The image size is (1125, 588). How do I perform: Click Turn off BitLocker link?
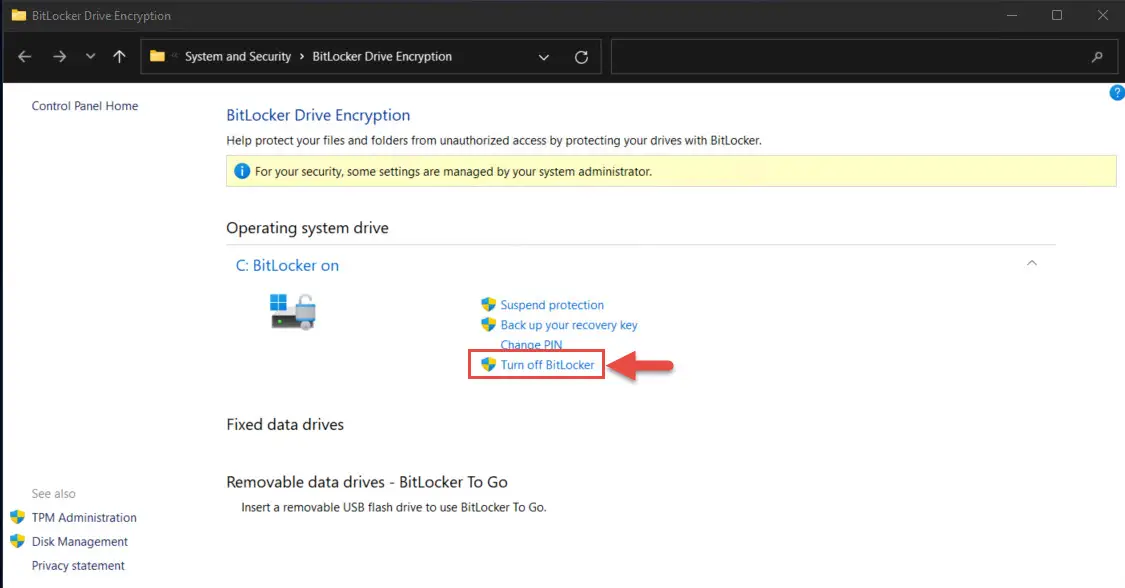click(x=547, y=365)
